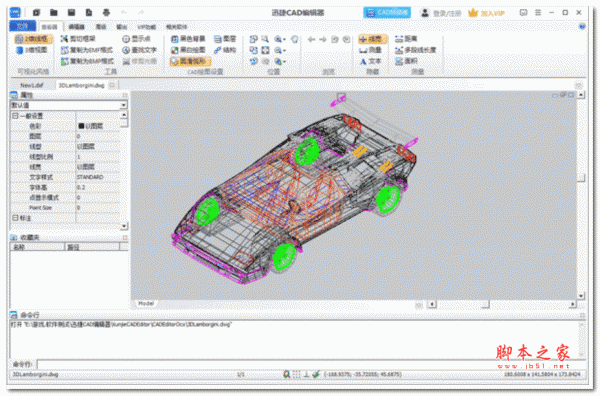The width and height of the screenshot is (600, 396).
Task: Click 复制为EMF格式 in the ribbon
Action: [87, 50]
